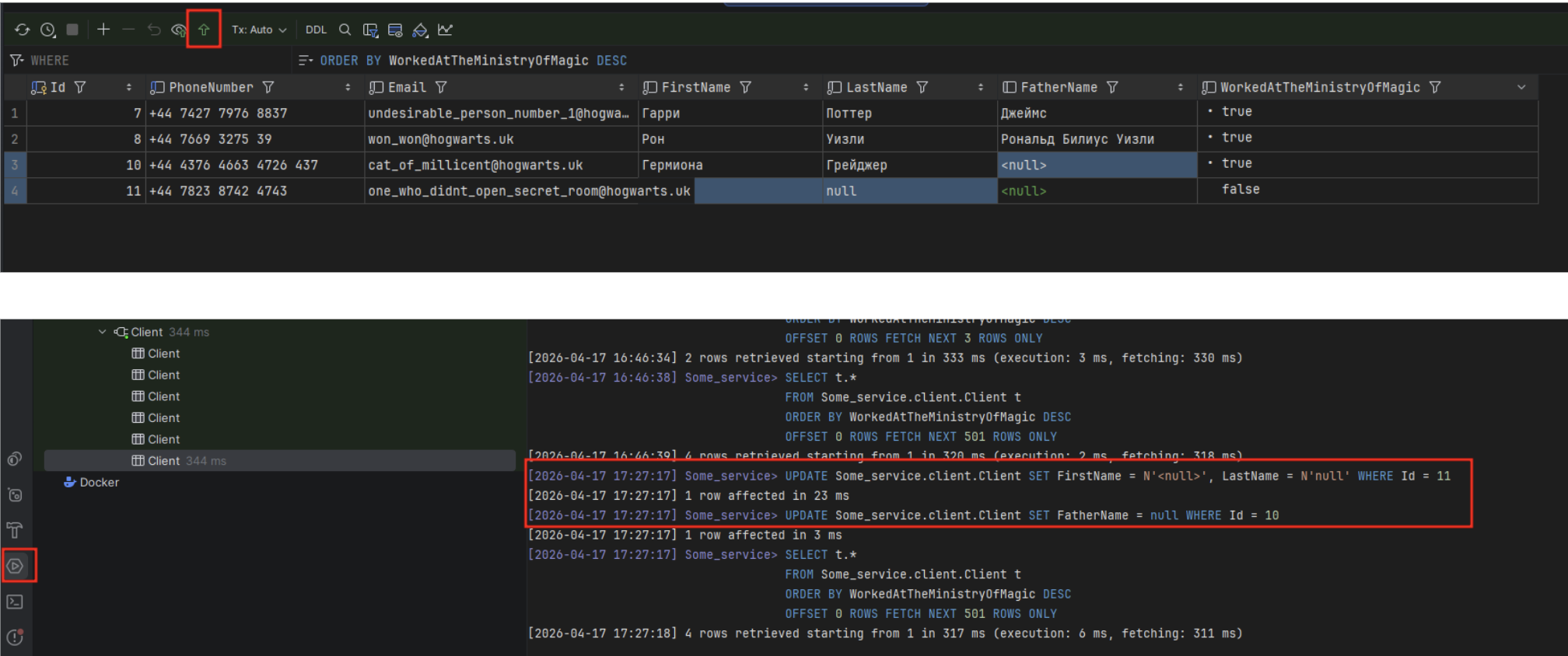Select the LastName cell Грейнджер

coord(909,165)
